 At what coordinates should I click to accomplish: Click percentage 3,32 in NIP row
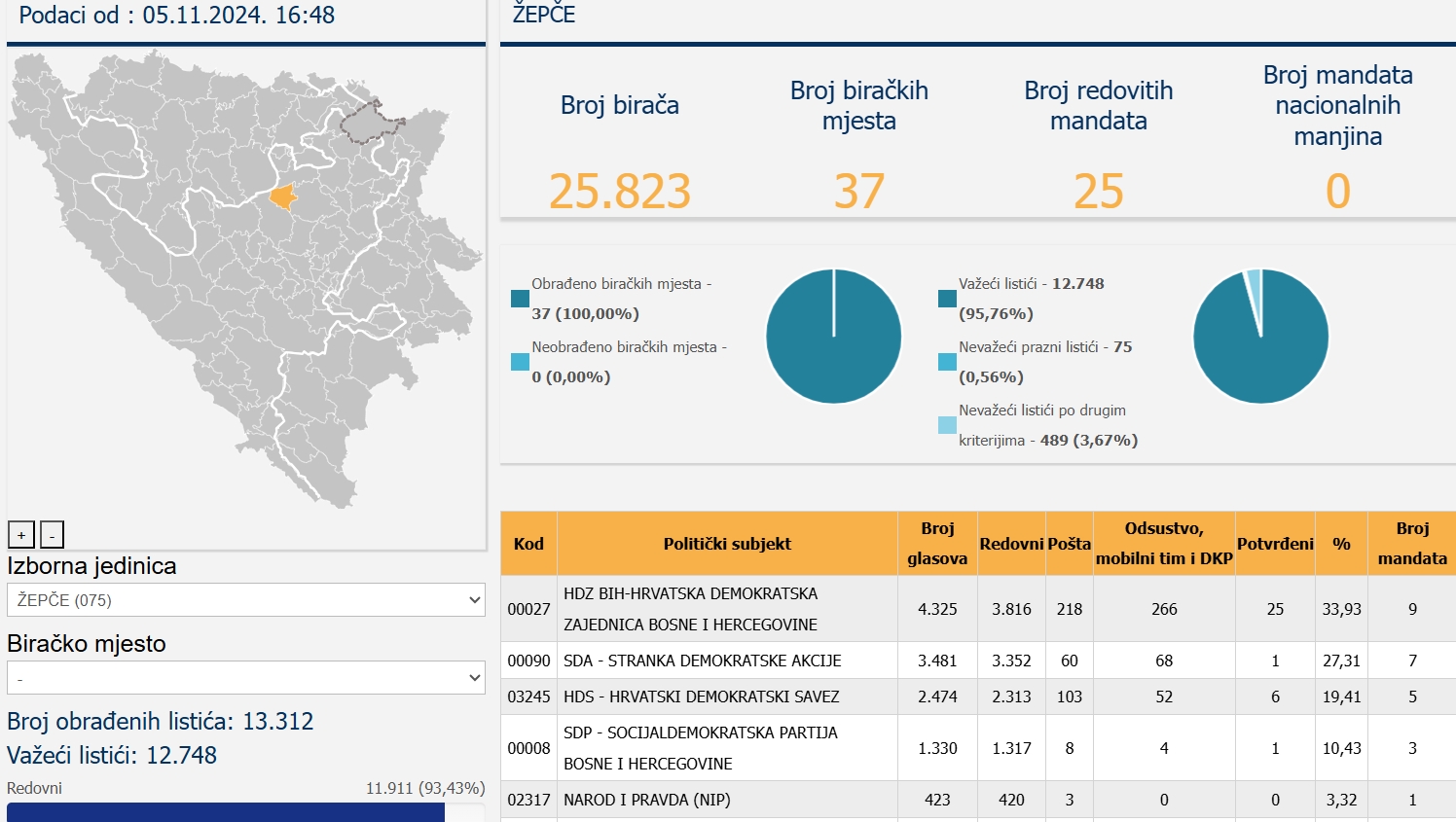tap(1341, 800)
